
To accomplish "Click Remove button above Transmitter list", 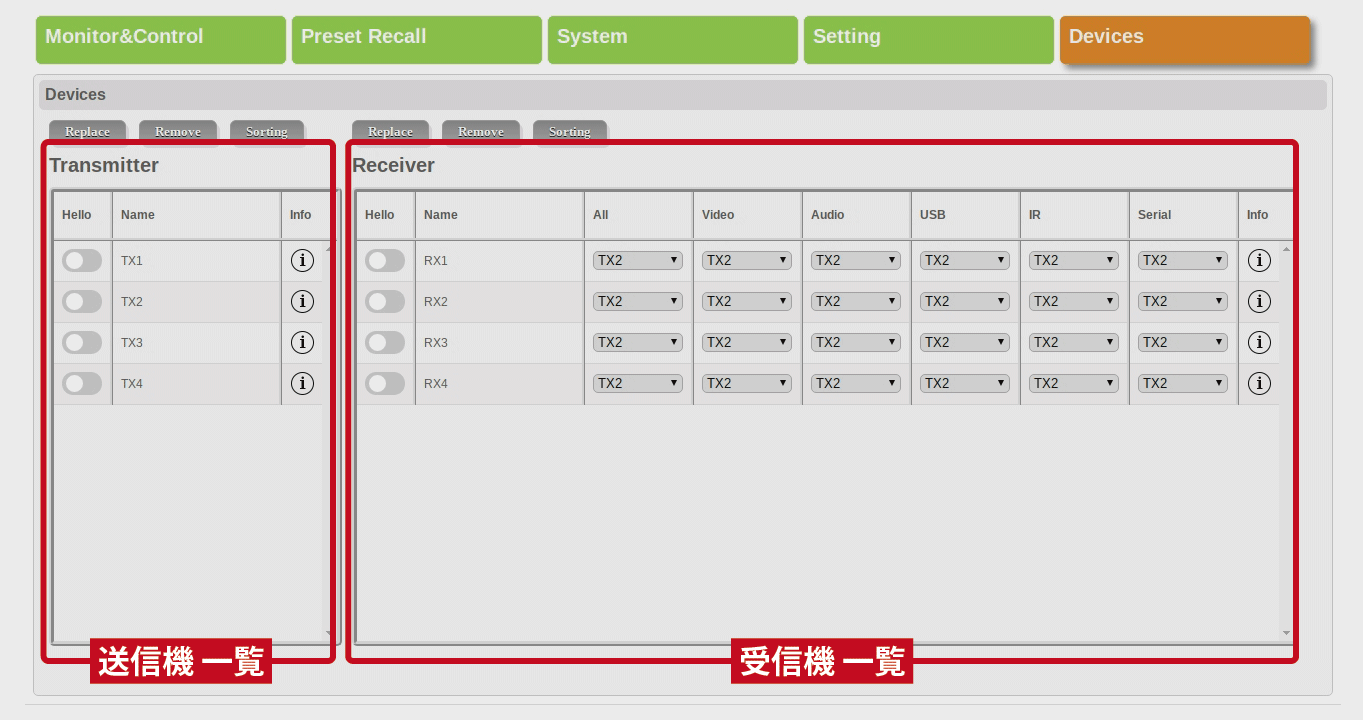I will [178, 132].
